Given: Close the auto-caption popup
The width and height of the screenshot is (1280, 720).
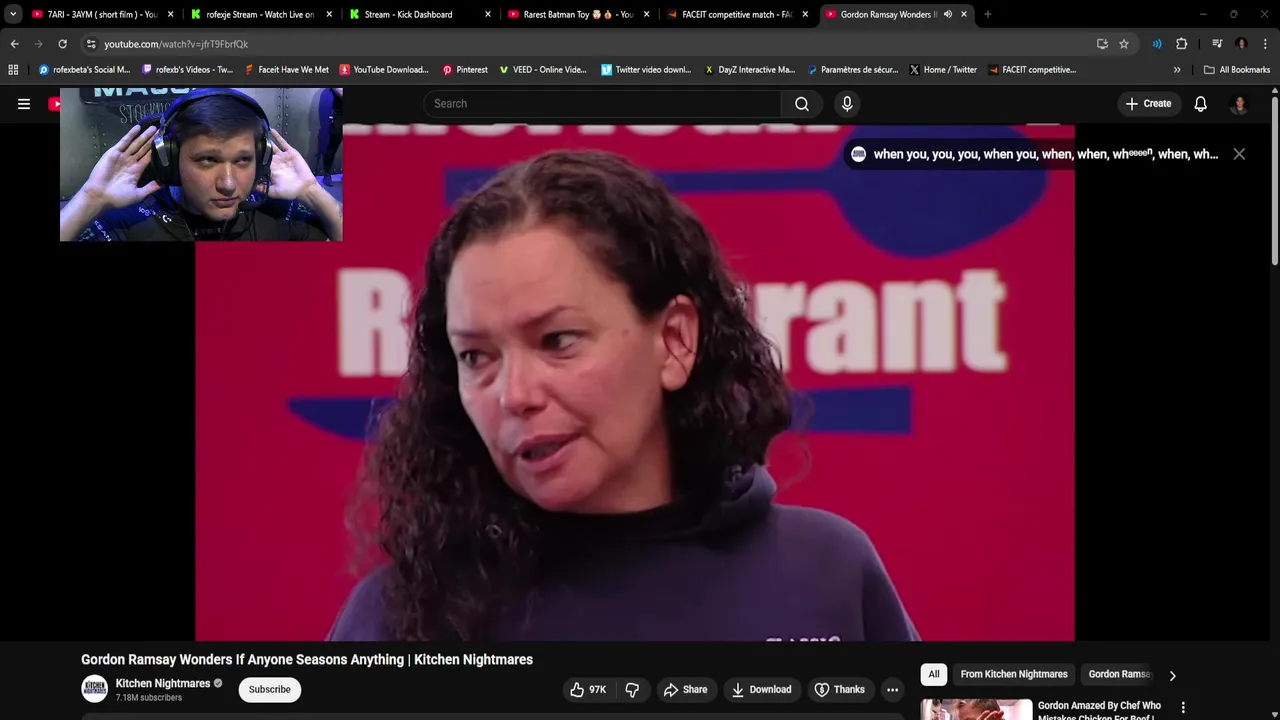Looking at the screenshot, I should (1239, 154).
